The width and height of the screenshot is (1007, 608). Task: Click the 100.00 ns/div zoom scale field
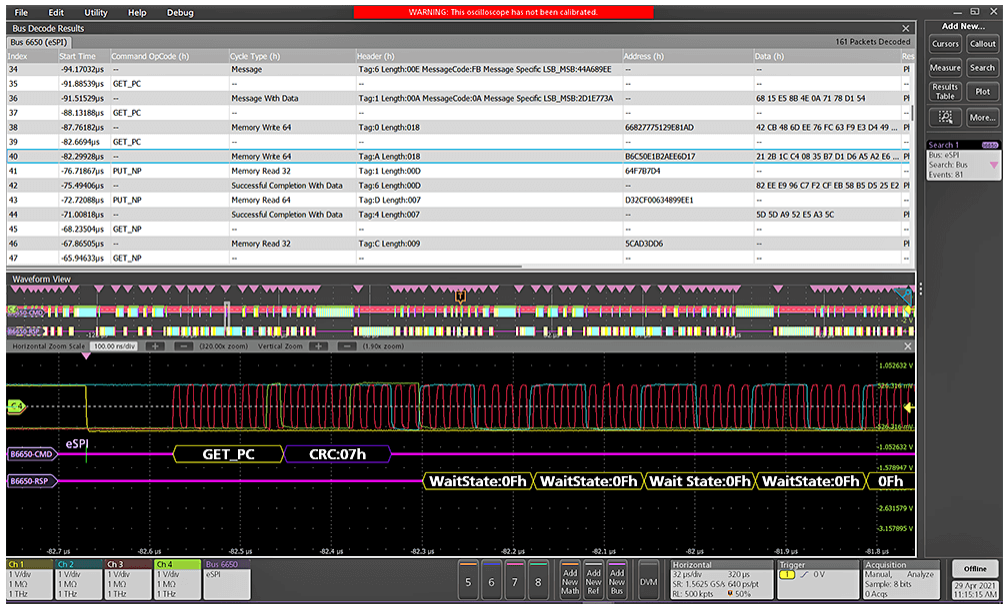pyautogui.click(x=114, y=346)
